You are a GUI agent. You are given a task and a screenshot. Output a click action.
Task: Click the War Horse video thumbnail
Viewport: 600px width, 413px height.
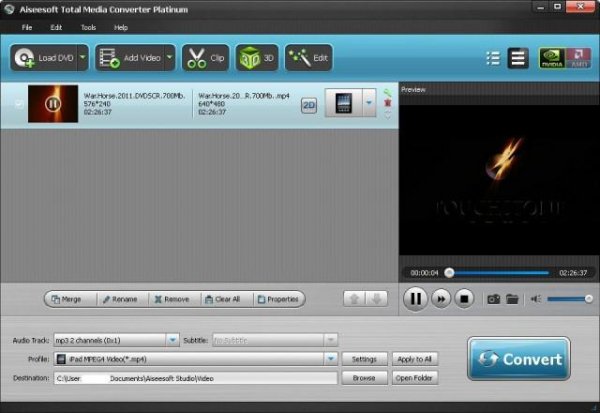pos(53,104)
